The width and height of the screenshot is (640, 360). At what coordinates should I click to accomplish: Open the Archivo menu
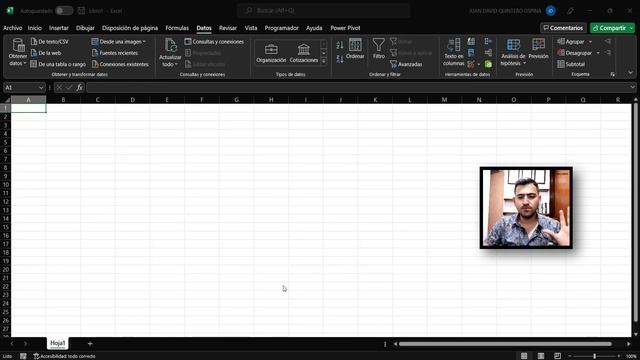pos(13,28)
